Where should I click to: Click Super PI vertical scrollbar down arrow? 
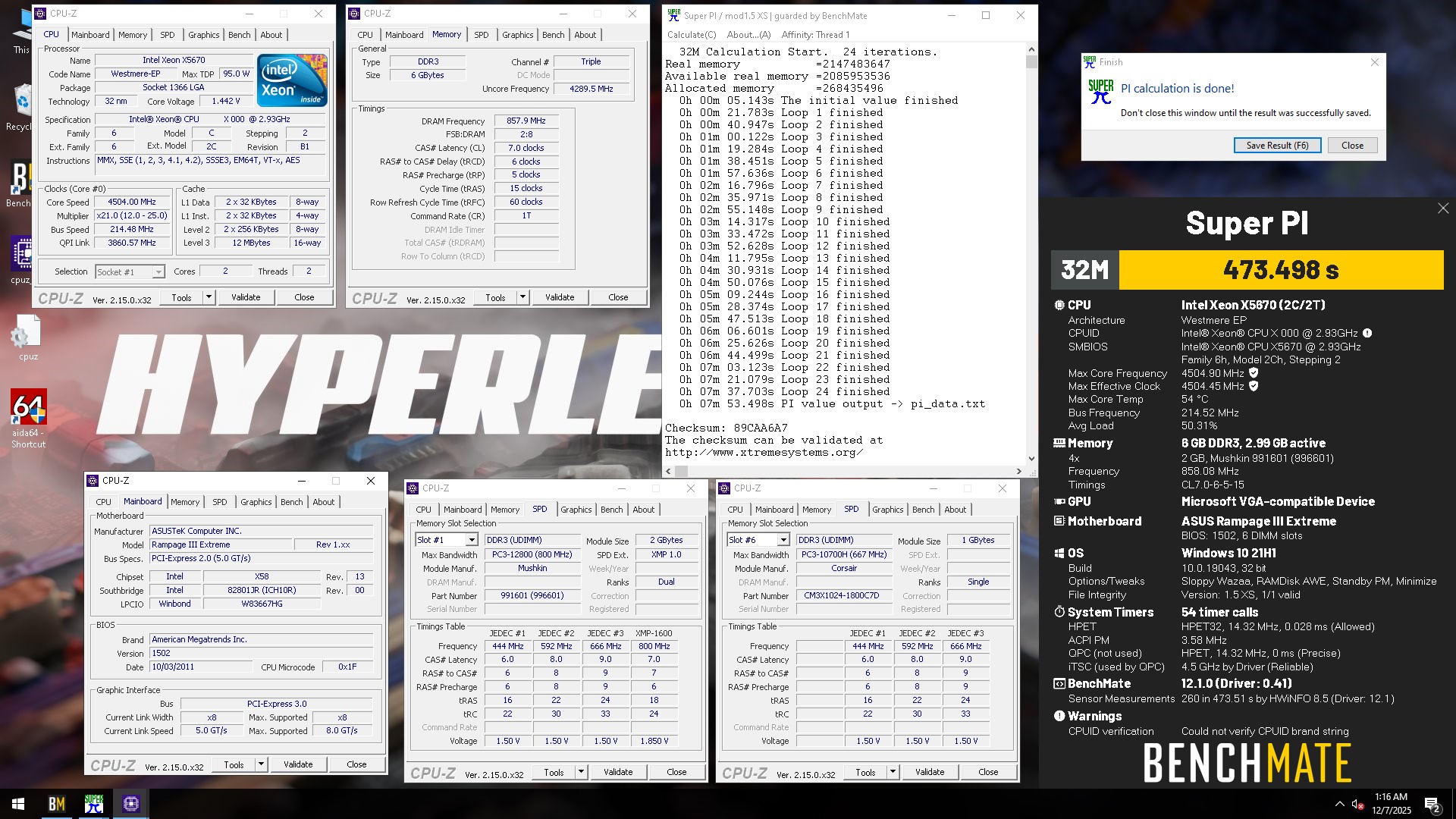pos(1031,458)
